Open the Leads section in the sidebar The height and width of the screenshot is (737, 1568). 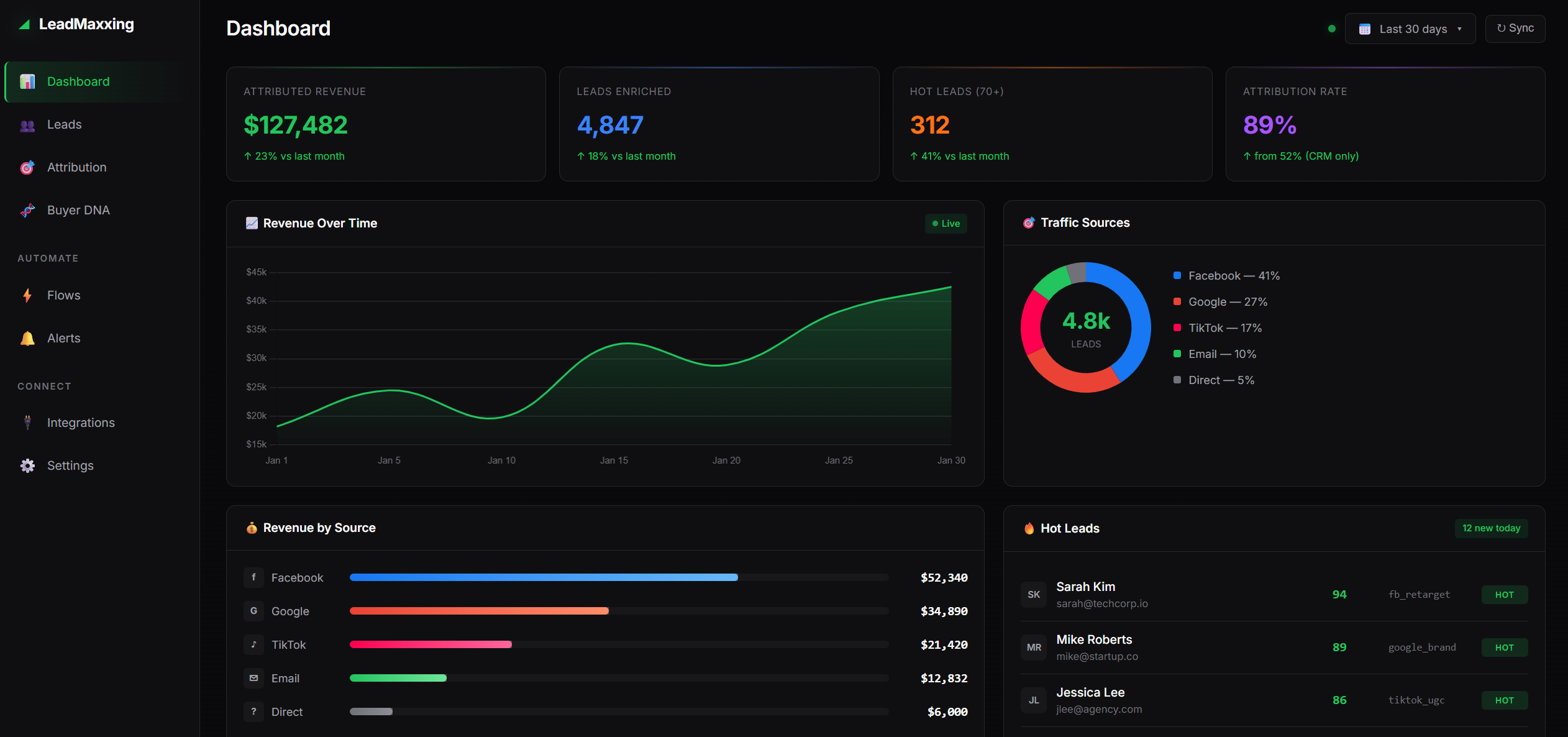(x=63, y=124)
